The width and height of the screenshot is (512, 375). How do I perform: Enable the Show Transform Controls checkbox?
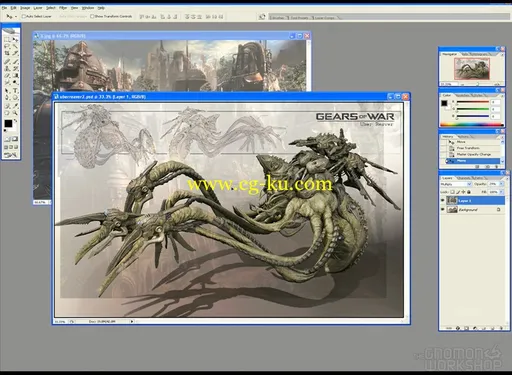pos(92,16)
